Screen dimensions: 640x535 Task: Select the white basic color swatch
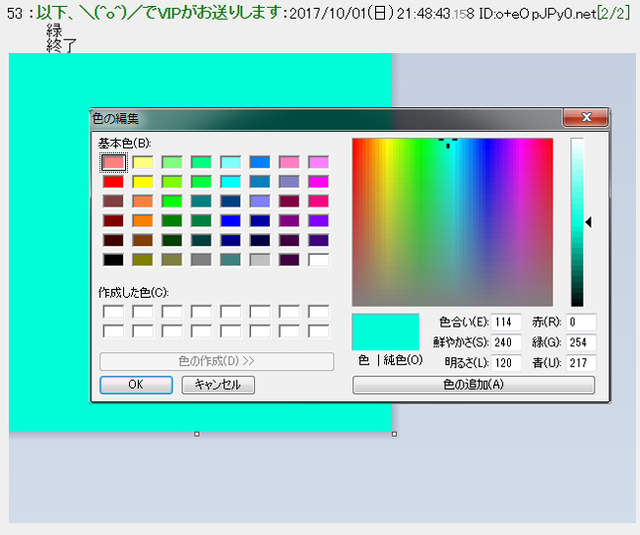(318, 259)
